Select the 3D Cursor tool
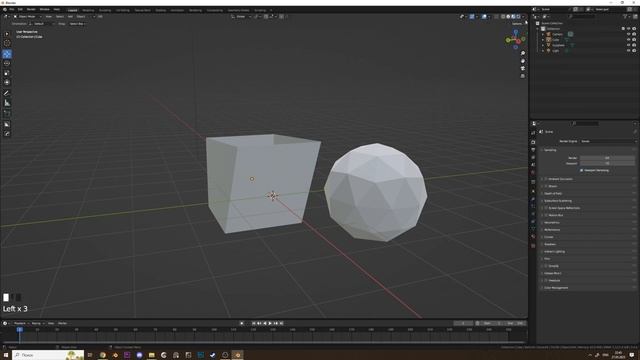 7,43
